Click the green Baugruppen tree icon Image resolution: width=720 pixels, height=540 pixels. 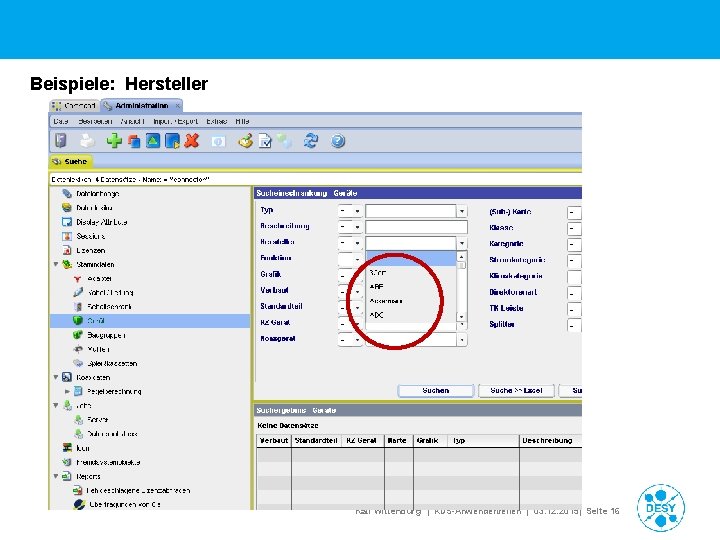point(78,335)
